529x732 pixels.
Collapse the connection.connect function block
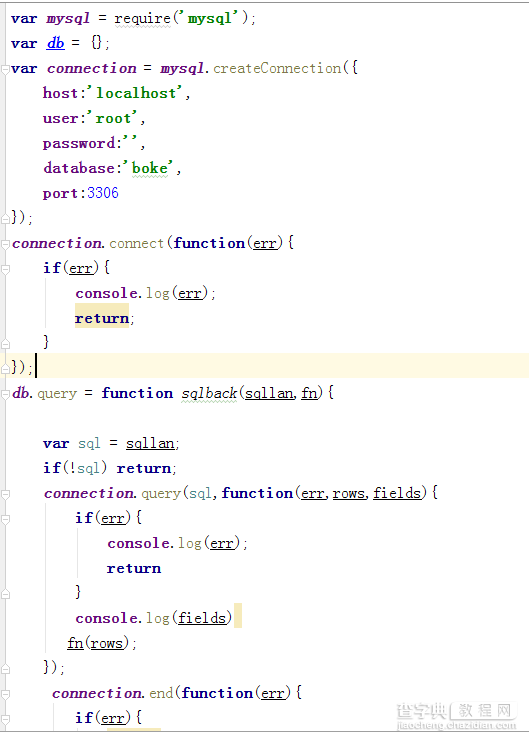[5, 244]
